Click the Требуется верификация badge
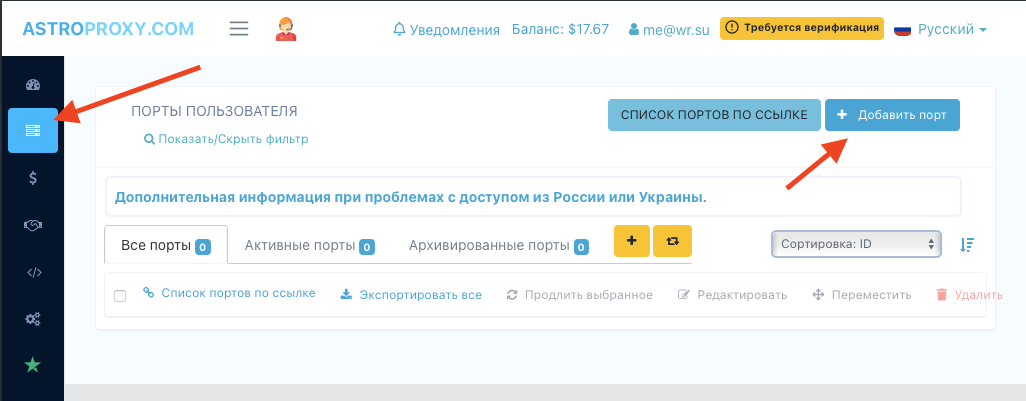The height and width of the screenshot is (401, 1026). point(802,28)
